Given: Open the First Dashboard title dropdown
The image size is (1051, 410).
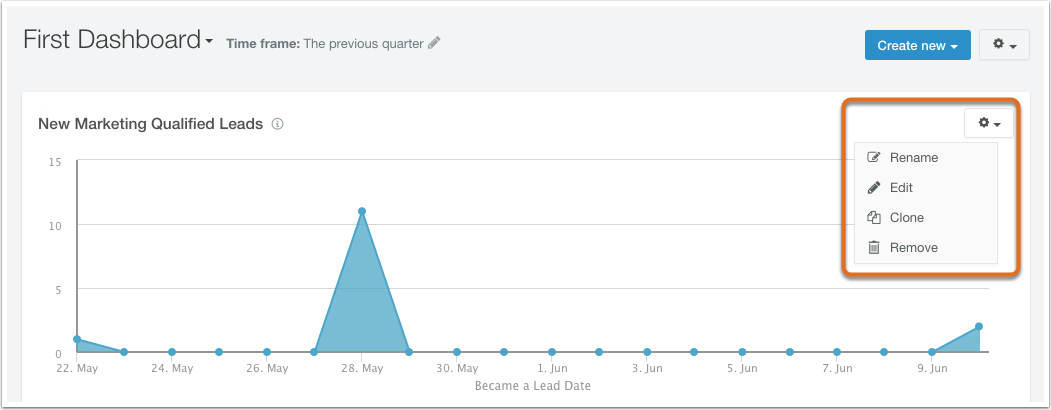Looking at the screenshot, I should point(118,40).
